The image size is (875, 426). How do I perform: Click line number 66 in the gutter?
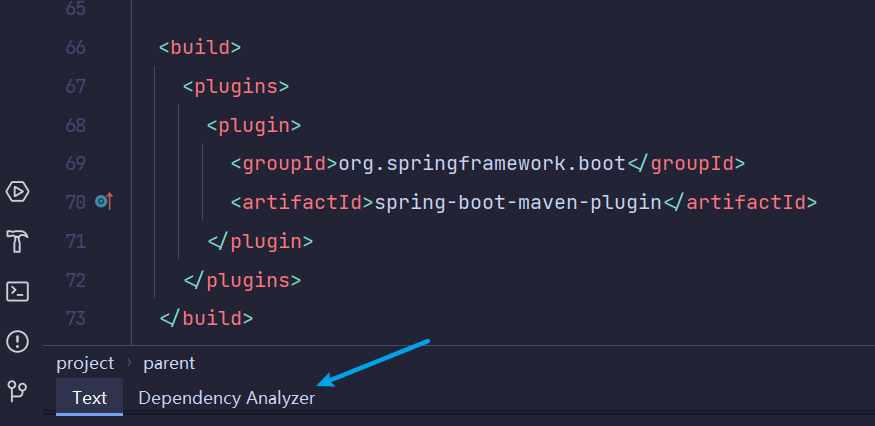[75, 47]
